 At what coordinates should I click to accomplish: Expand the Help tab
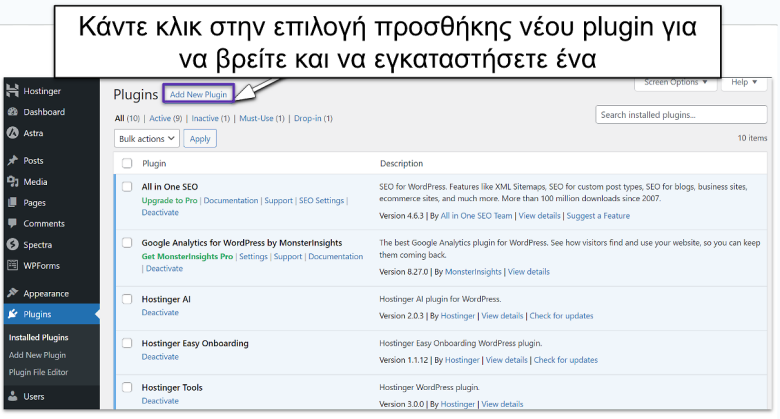pyautogui.click(x=744, y=83)
